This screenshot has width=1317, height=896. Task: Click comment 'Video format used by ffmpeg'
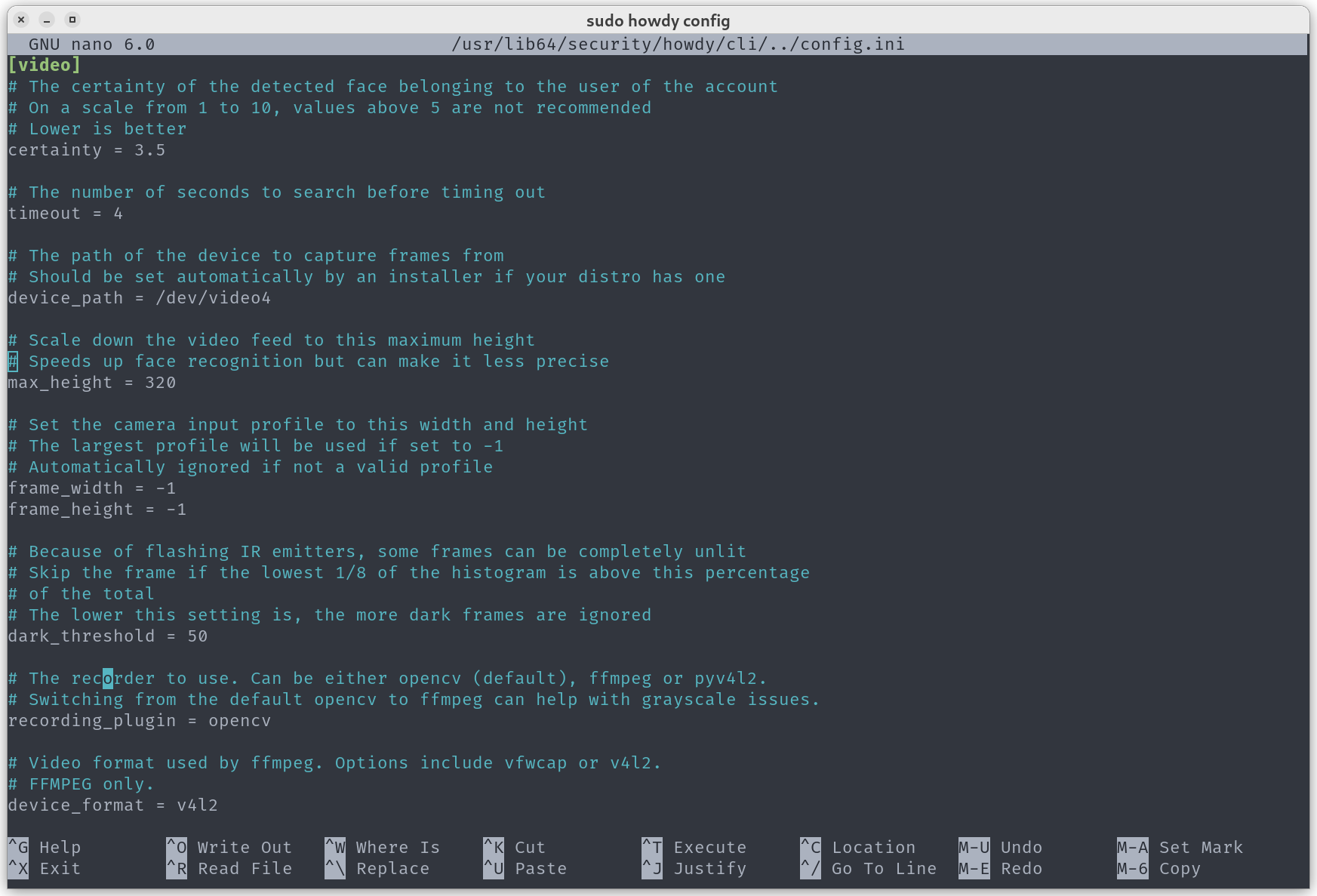pos(334,763)
